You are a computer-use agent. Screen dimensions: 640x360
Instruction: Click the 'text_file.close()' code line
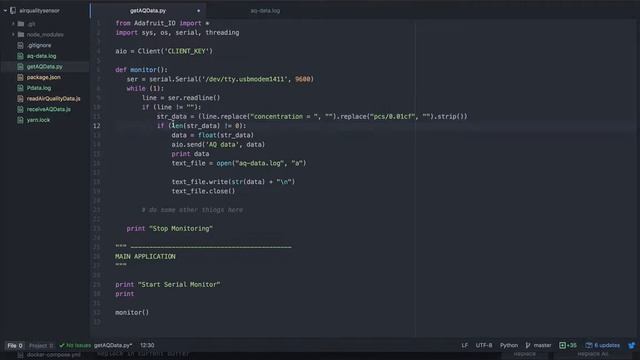pos(203,191)
